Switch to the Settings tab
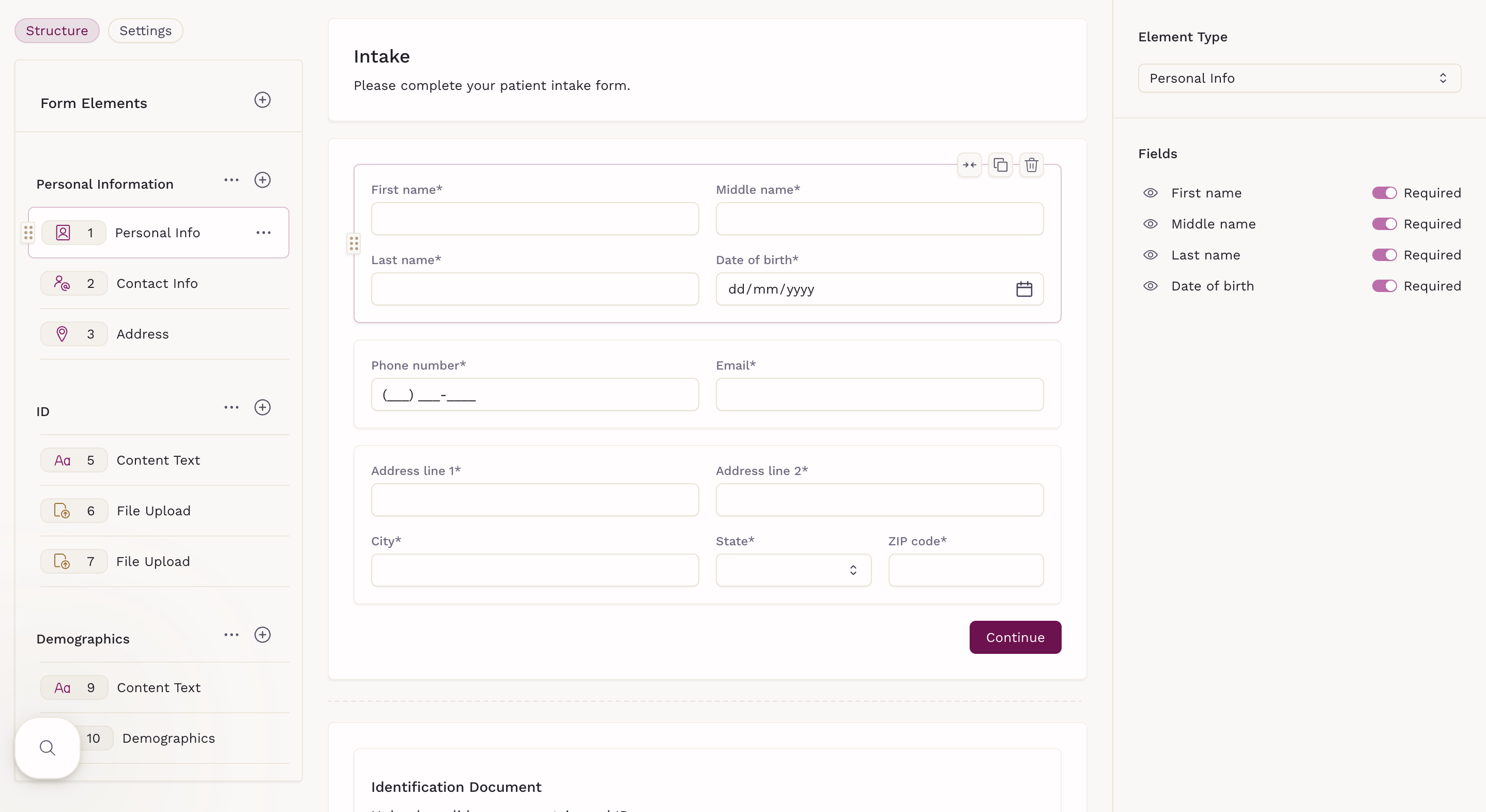Viewport: 1486px width, 812px height. 145,30
